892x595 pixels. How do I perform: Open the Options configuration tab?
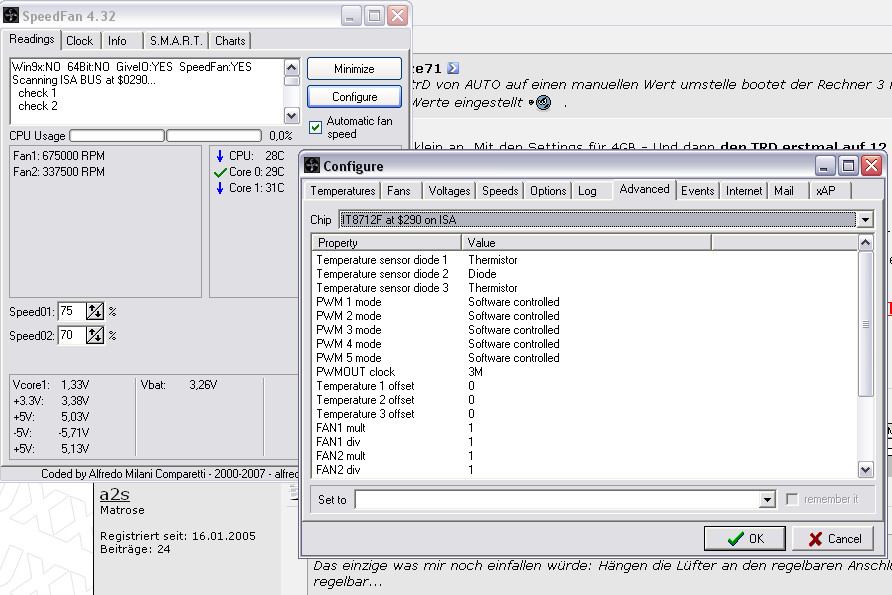[x=548, y=191]
